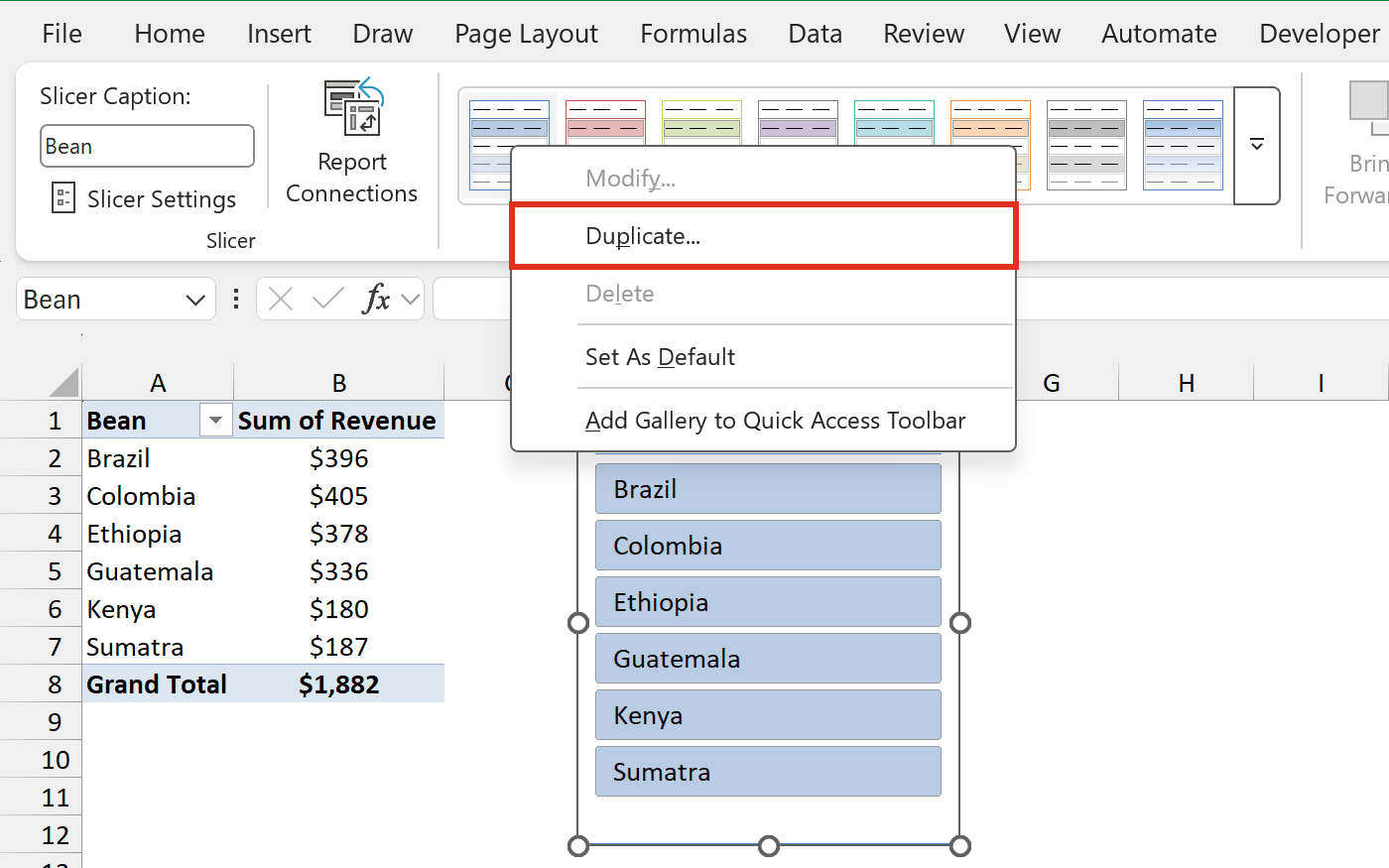The height and width of the screenshot is (868, 1389).
Task: Apply the purple slicer style
Action: (798, 122)
